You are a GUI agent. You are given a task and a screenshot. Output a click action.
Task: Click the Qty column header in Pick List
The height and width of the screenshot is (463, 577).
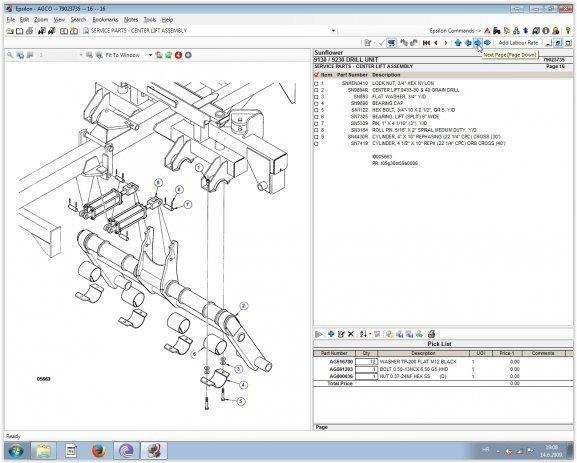tap(366, 353)
